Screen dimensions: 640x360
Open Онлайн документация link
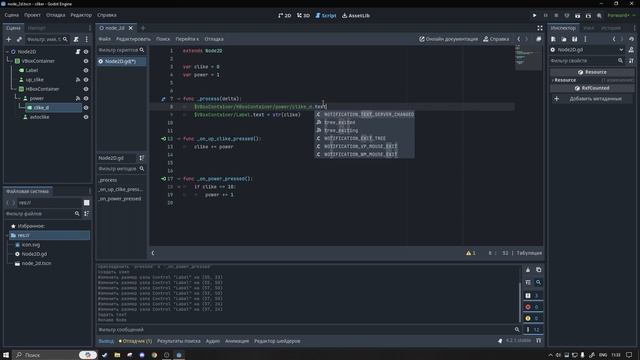(448, 39)
